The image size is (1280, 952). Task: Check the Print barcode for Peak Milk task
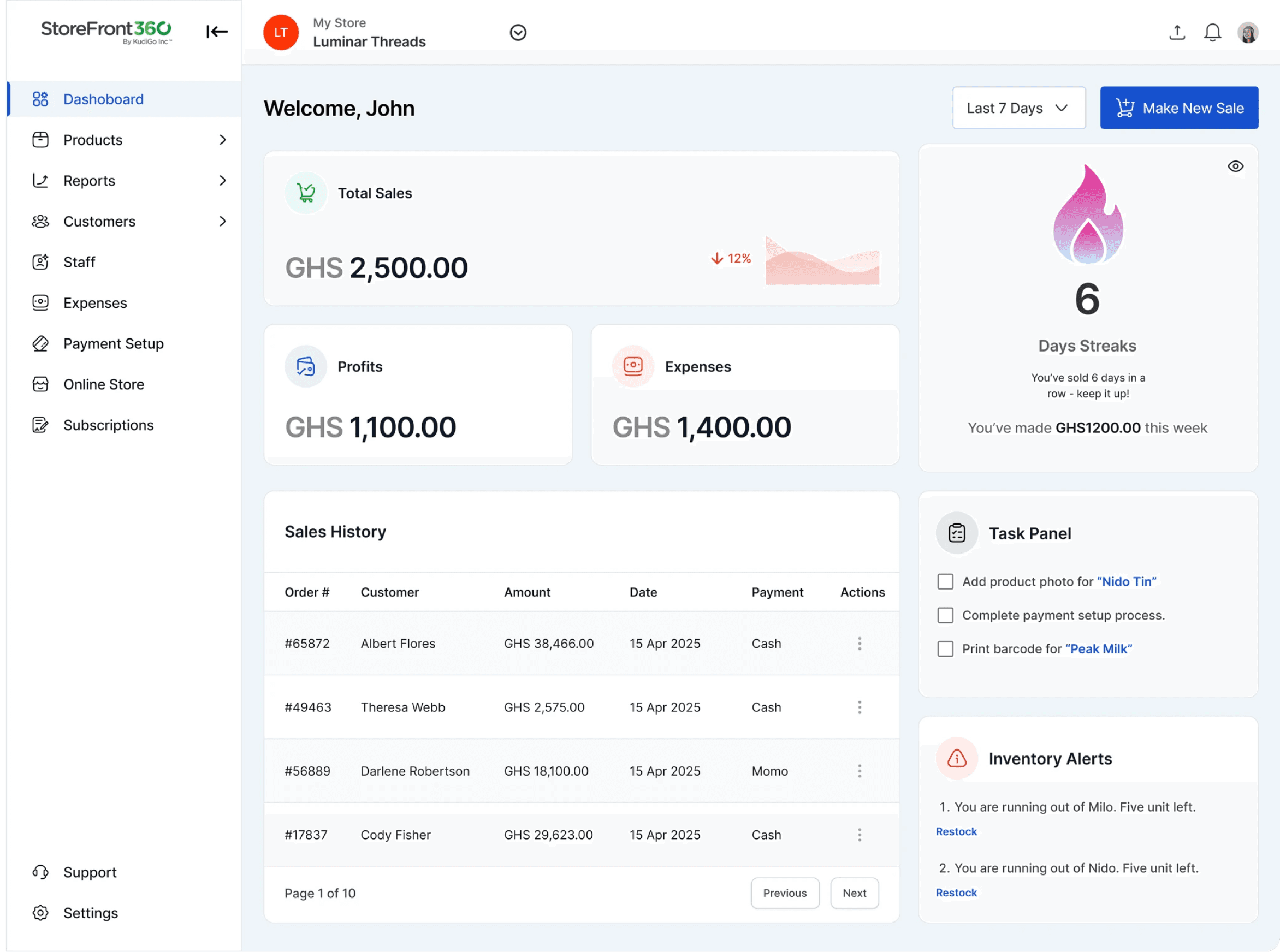coord(945,649)
